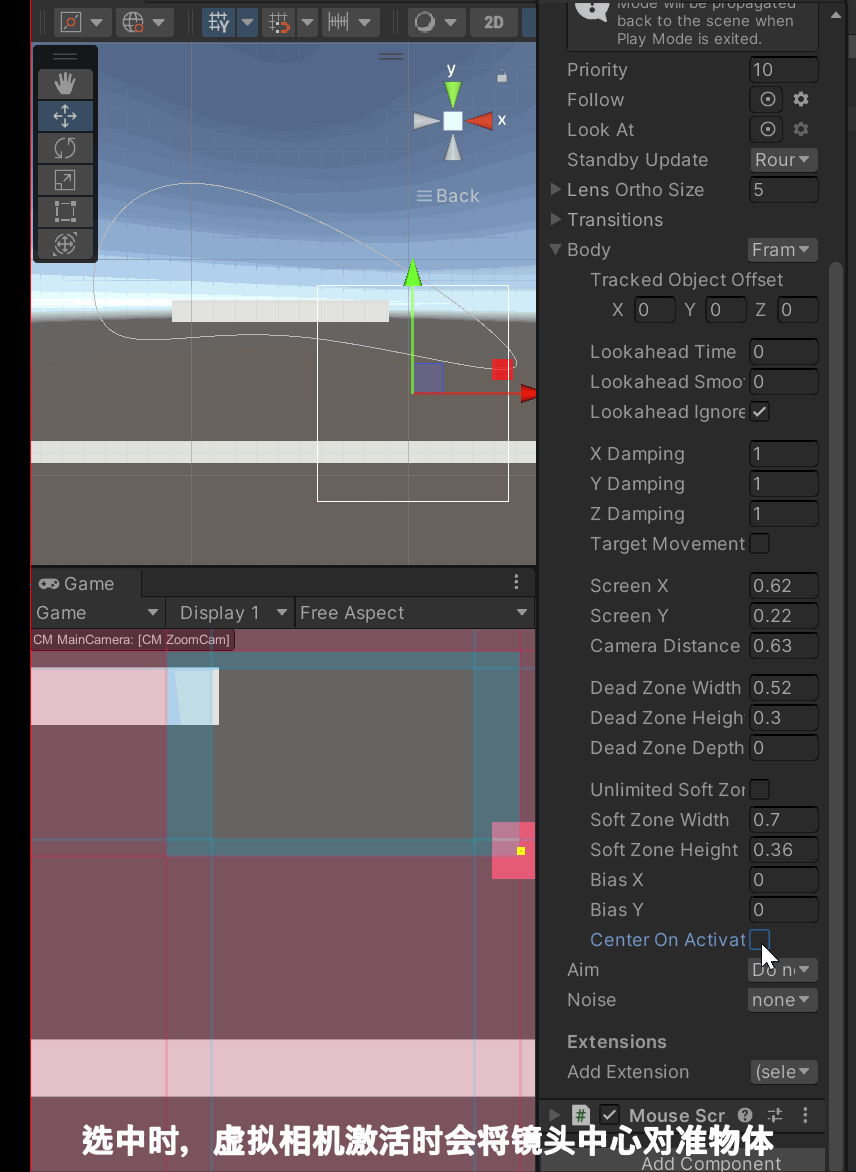
Task: Click the gizmo center cube
Action: [x=452, y=121]
